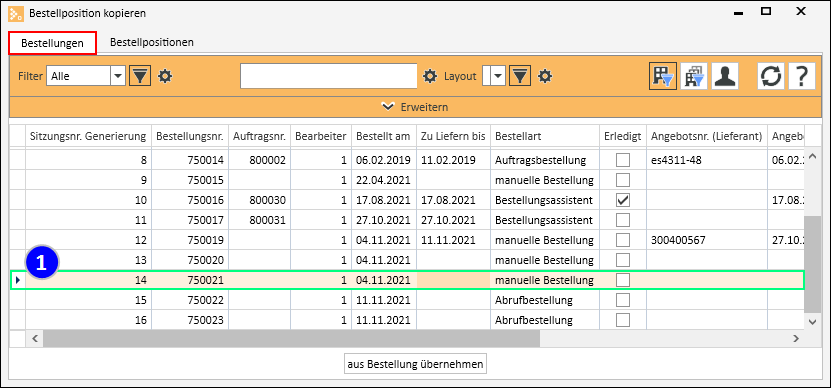Click supplier quote number es4311-48
This screenshot has height=388, width=831.
click(x=707, y=160)
